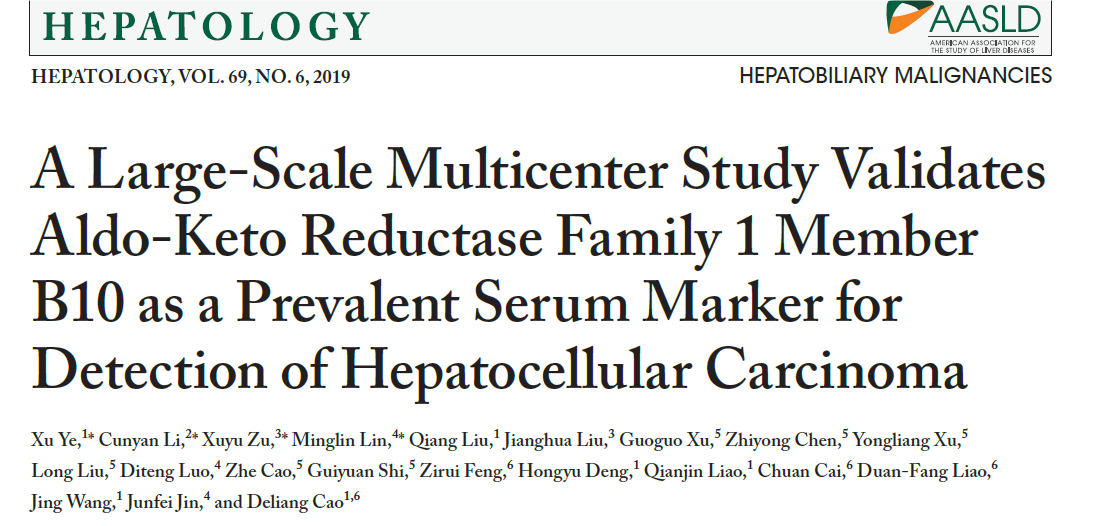Click the AASLD logo
Image resolution: width=1108 pixels, height=526 pixels.
(x=964, y=20)
